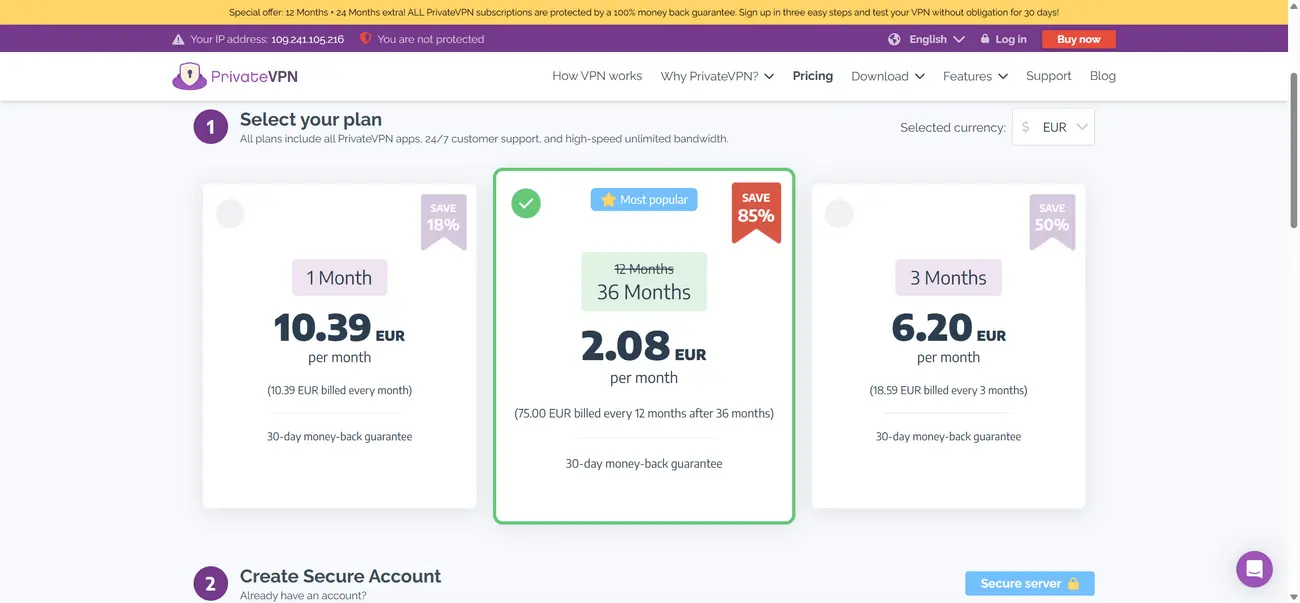Expand the Download menu
Screen dimensions: 1300x603
888,76
